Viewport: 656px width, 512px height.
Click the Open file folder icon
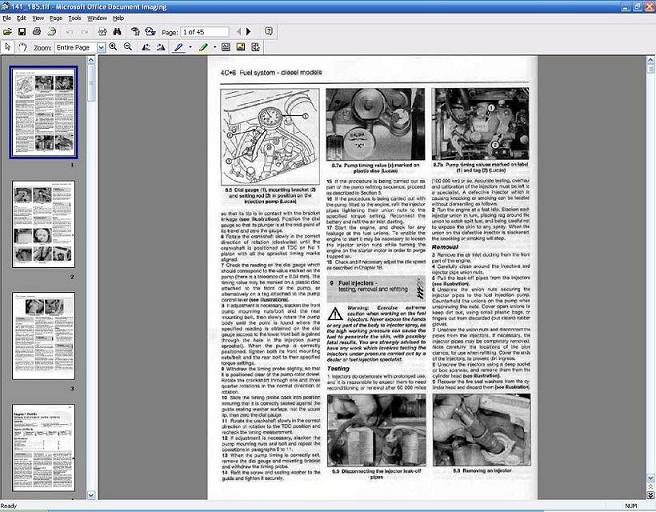[8, 32]
